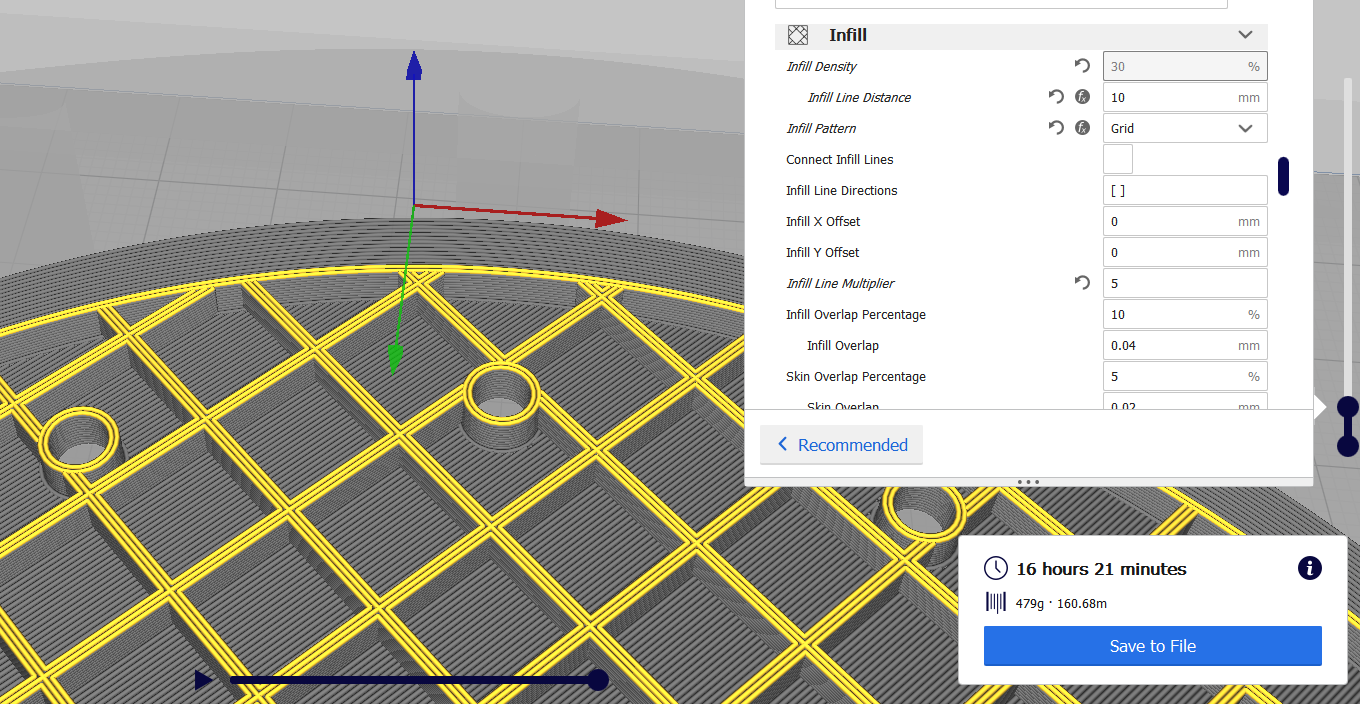Edit Infill Overlap mm value
Viewport: 1360px width, 704px height.
click(1185, 345)
